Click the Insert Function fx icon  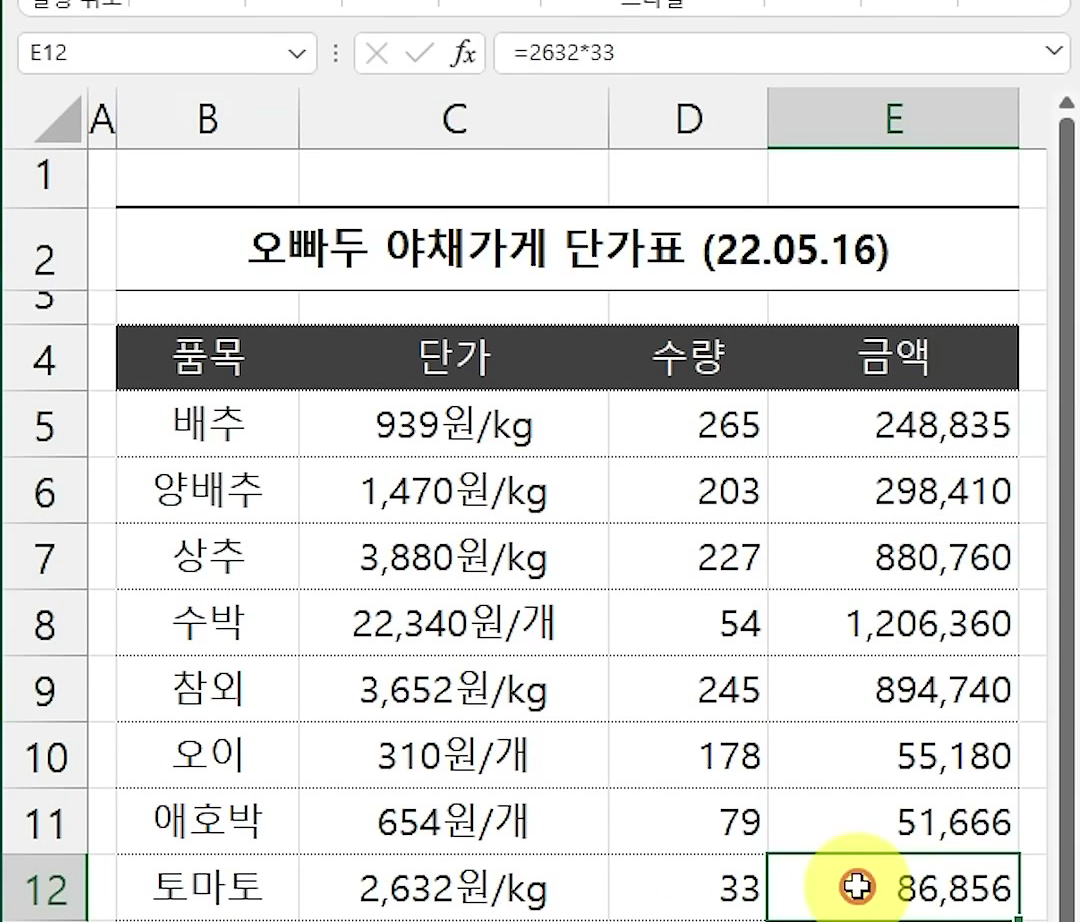464,53
